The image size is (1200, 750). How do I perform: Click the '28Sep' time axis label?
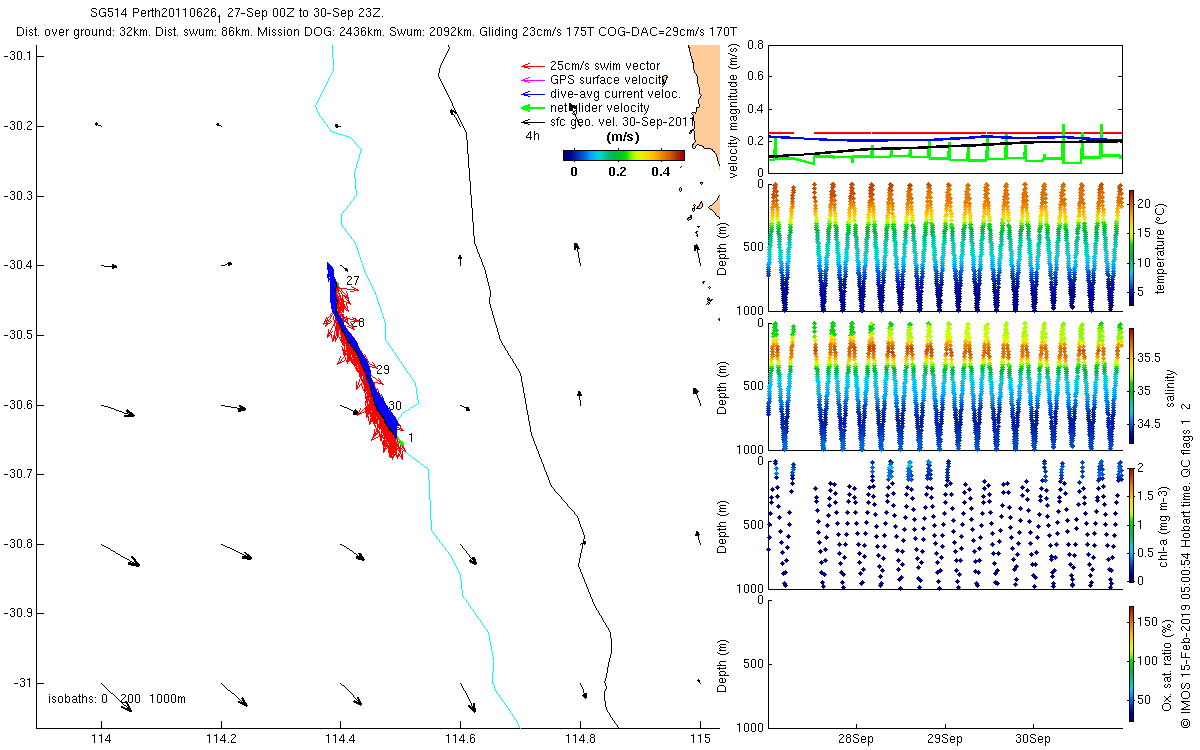[x=857, y=740]
